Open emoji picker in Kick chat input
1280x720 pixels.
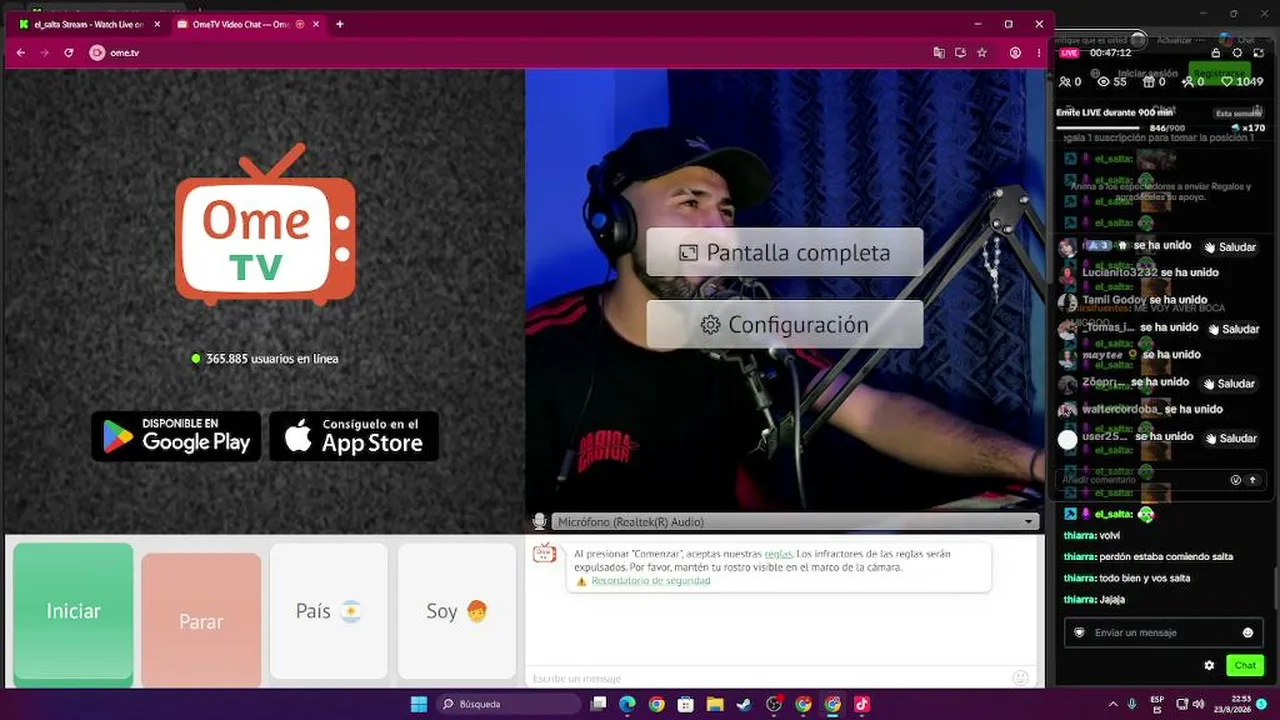coord(1248,633)
